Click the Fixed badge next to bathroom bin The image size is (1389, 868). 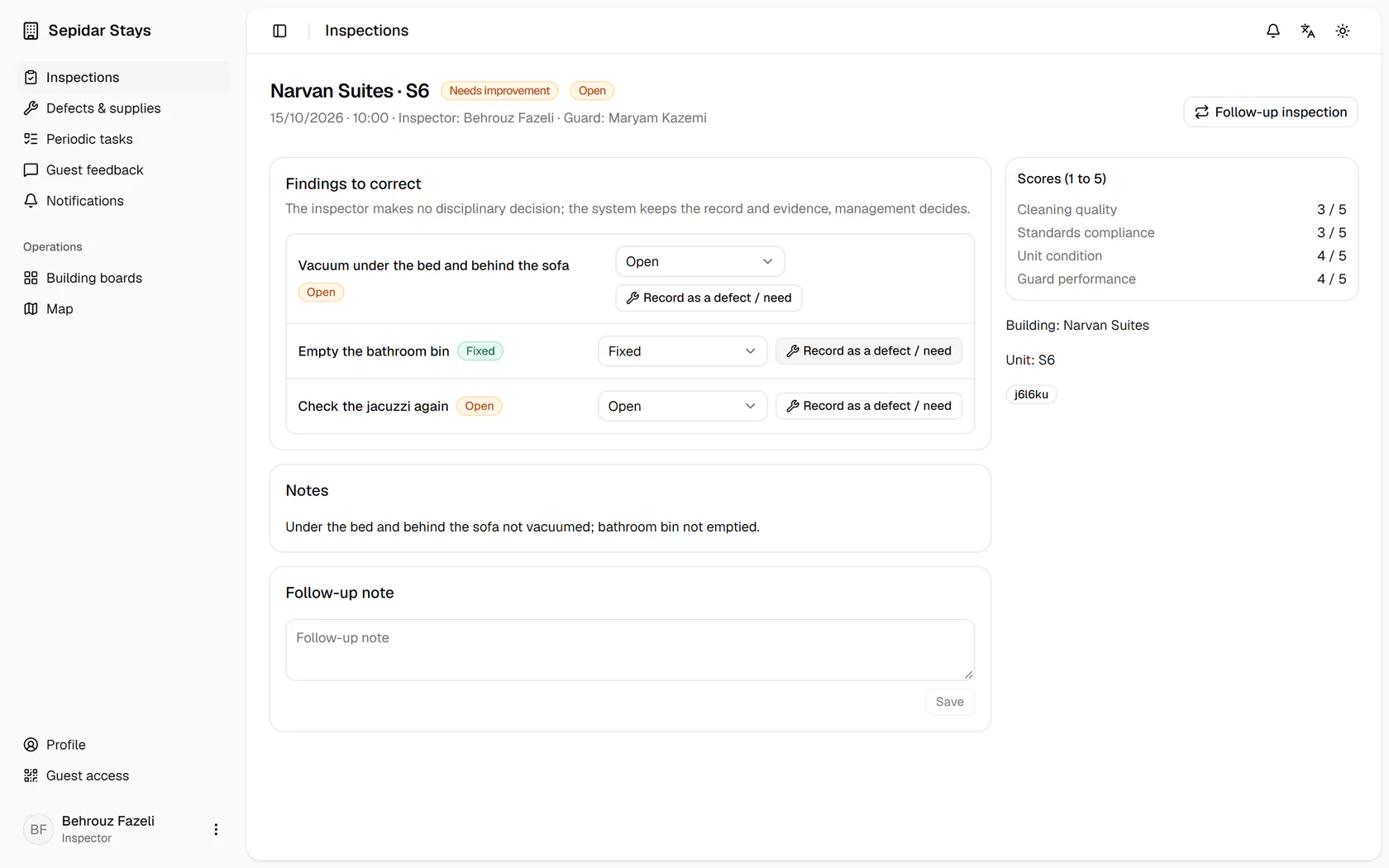click(x=480, y=351)
